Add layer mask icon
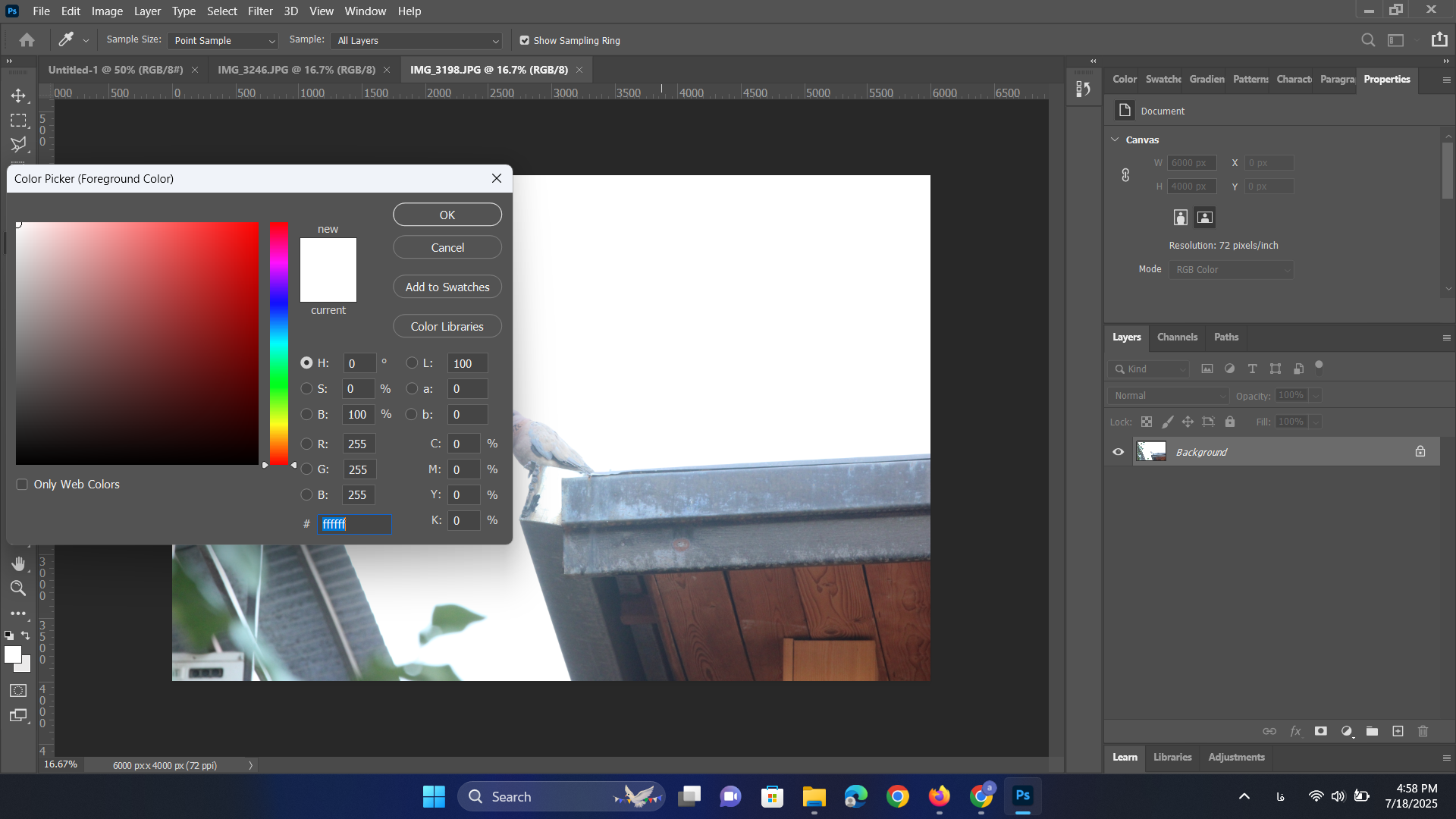The height and width of the screenshot is (819, 1456). (x=1321, y=731)
